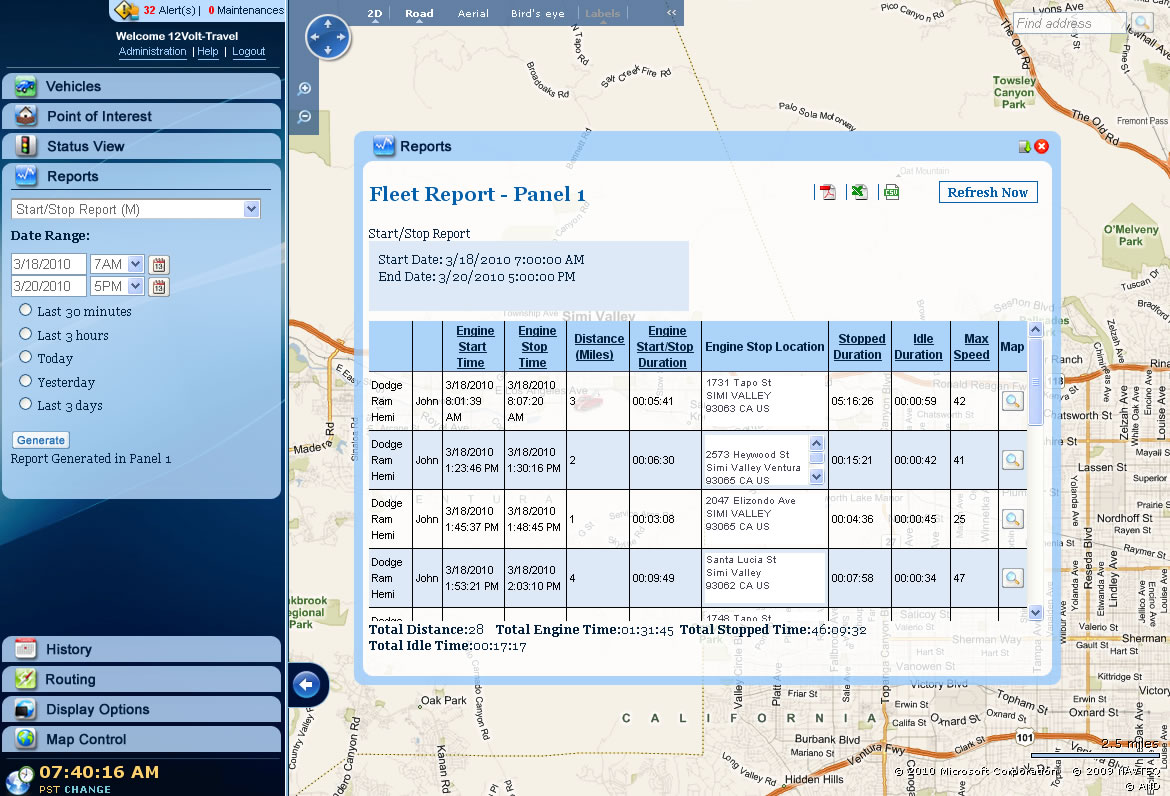Export the fleet report to PDF
Screen dimensions: 1170x796
(828, 192)
